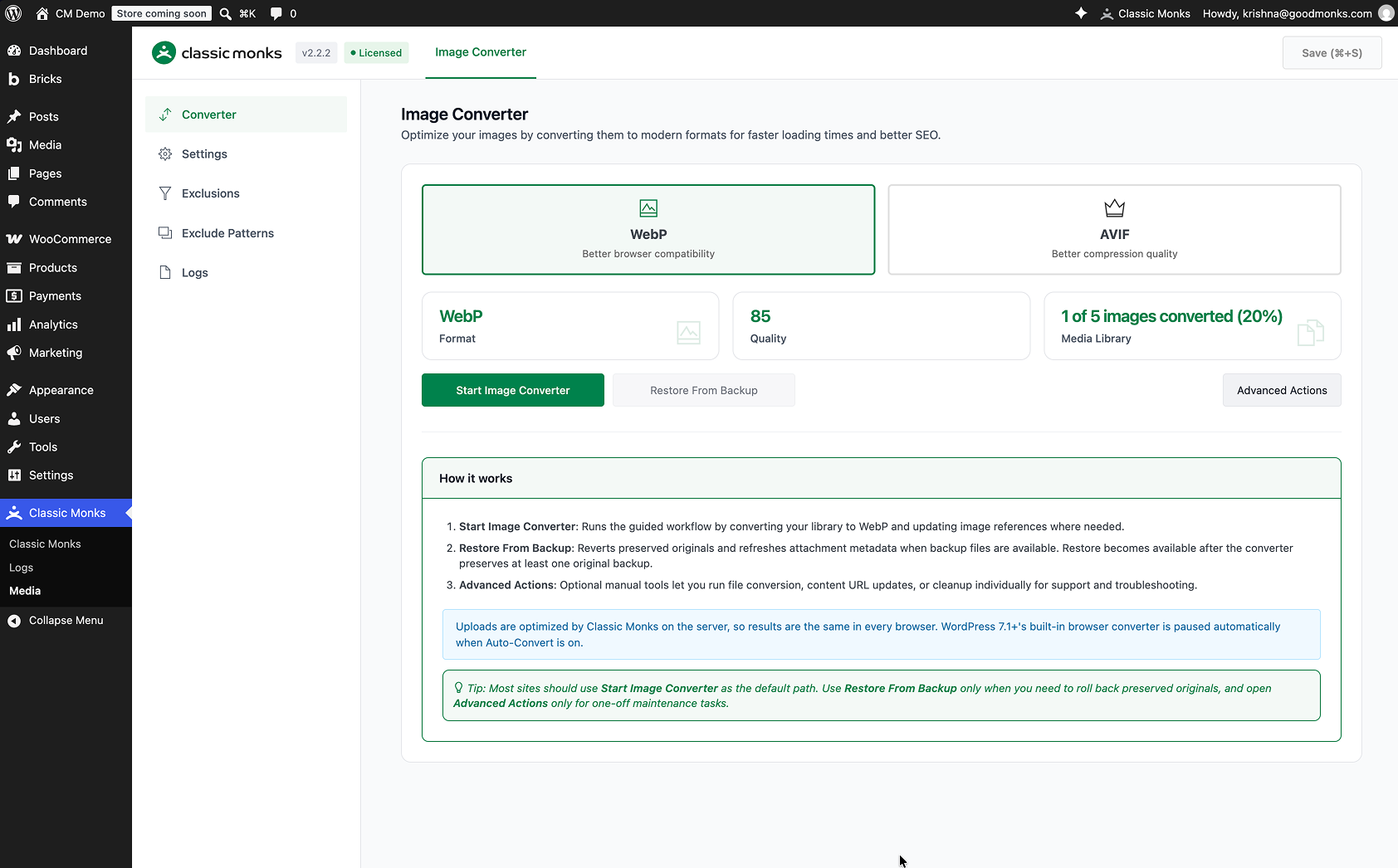Click the Classic Monks logo icon
The image size is (1398, 868).
click(164, 53)
